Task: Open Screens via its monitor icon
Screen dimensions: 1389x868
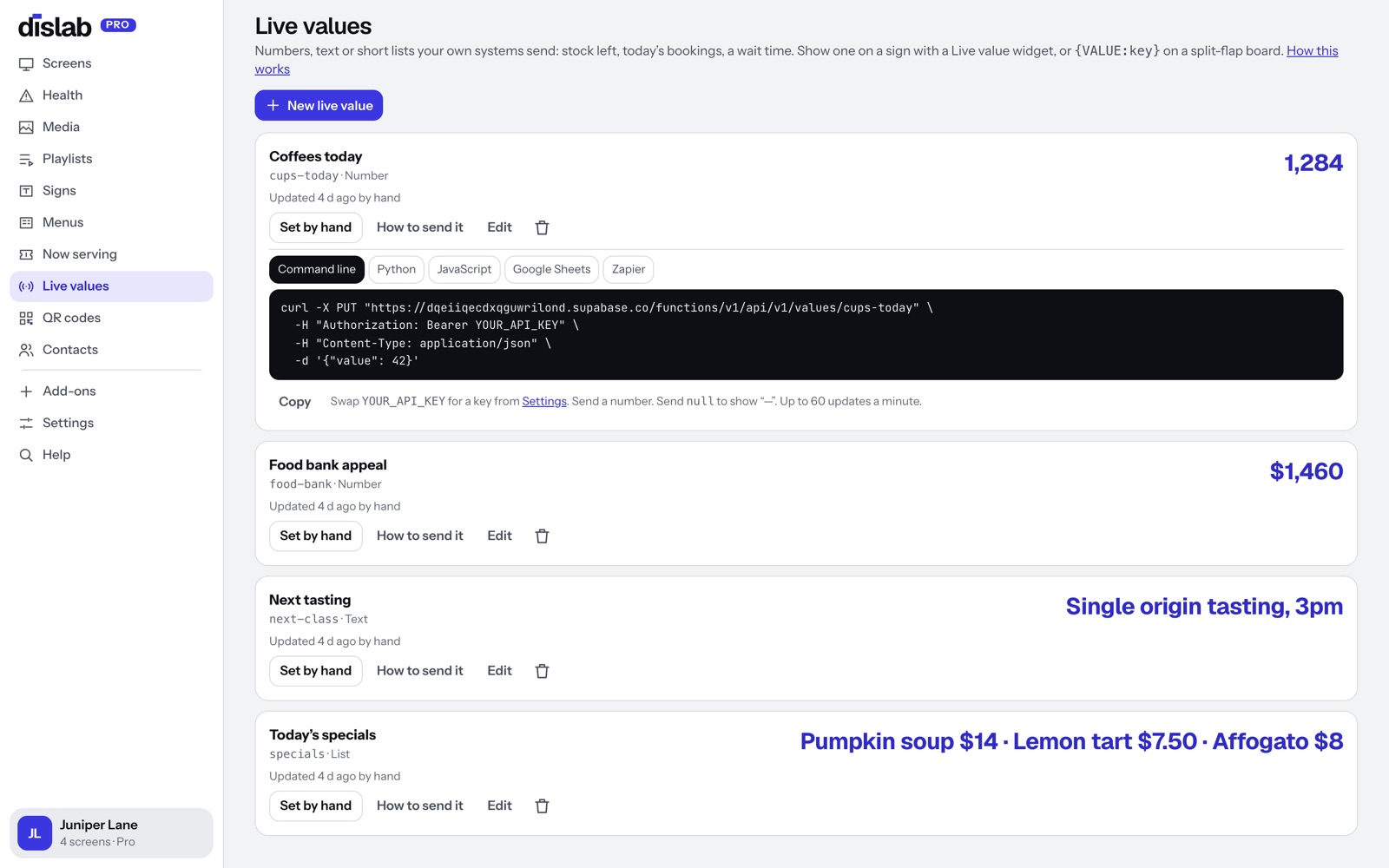Action: 26,64
